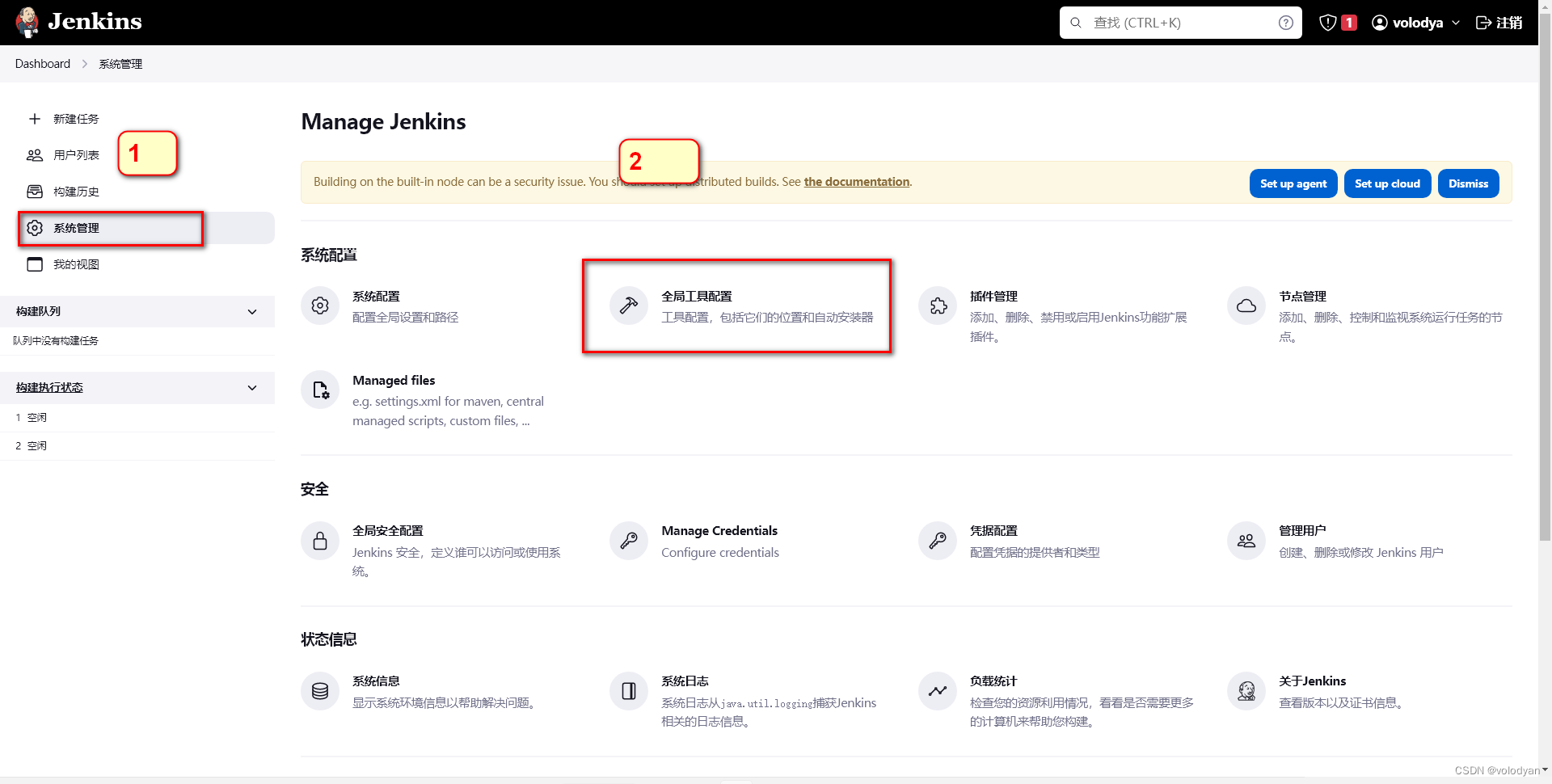Image resolution: width=1552 pixels, height=784 pixels.
Task: Click the history icon beside 构建历史
Action: 35,192
